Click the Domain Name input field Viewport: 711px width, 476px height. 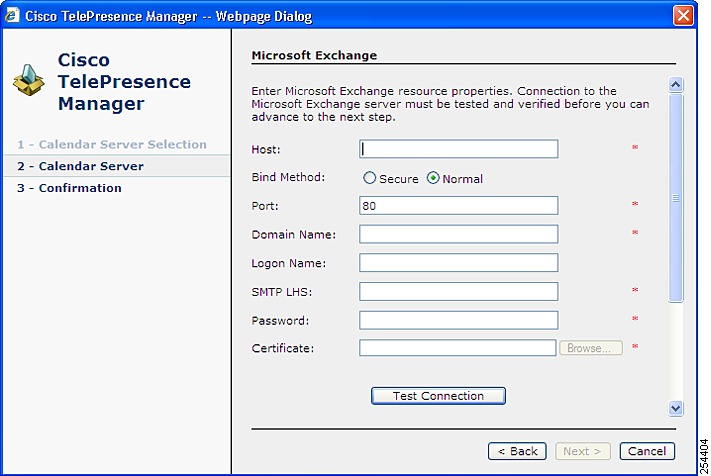(458, 234)
